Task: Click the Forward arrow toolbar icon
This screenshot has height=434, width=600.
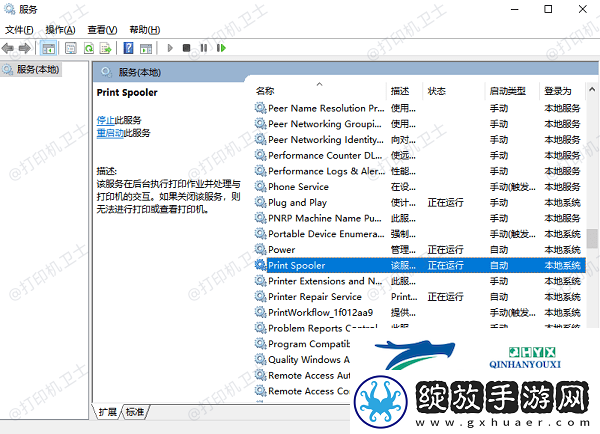Action: click(24, 48)
